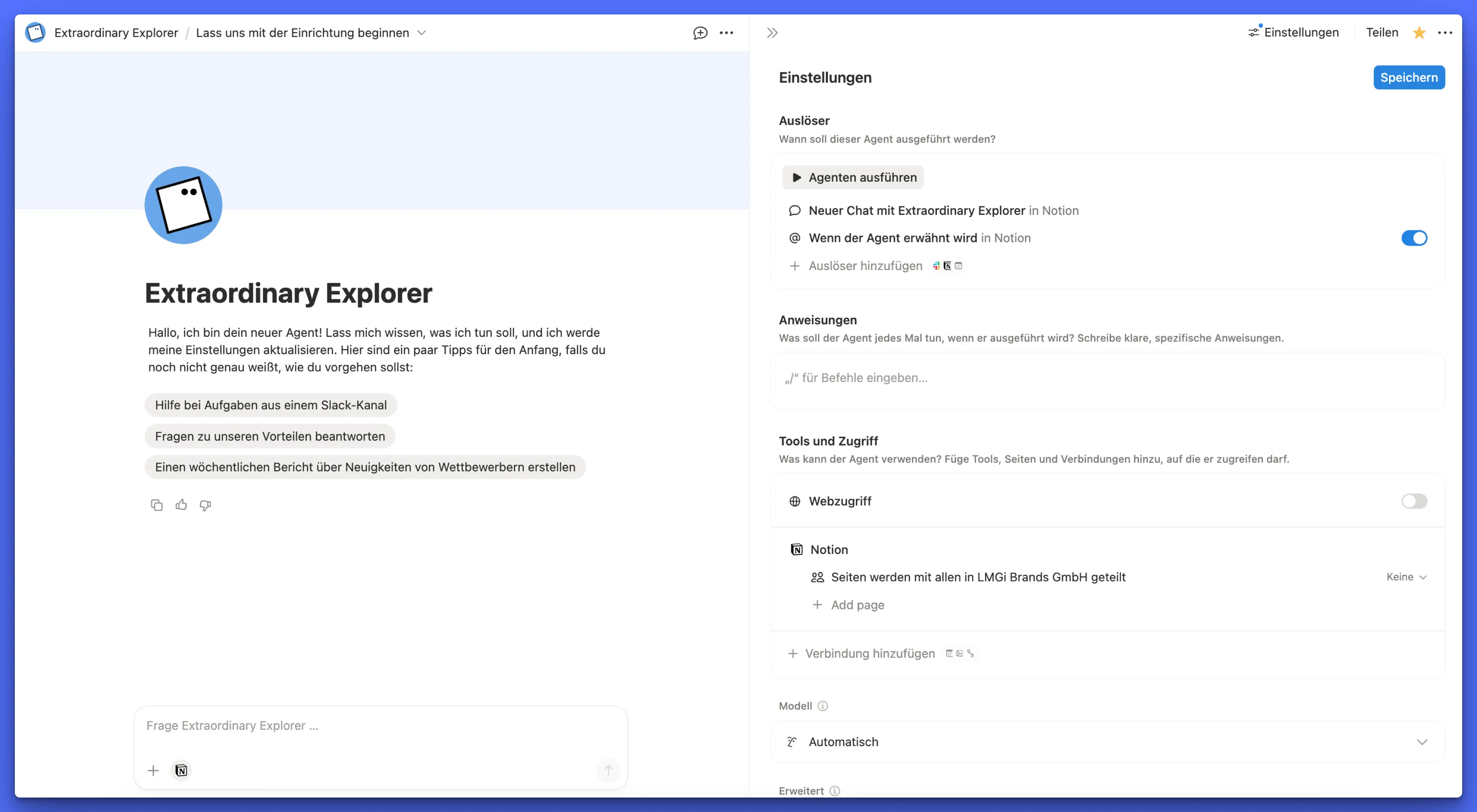Expand the chat title dropdown chevron

(x=421, y=33)
